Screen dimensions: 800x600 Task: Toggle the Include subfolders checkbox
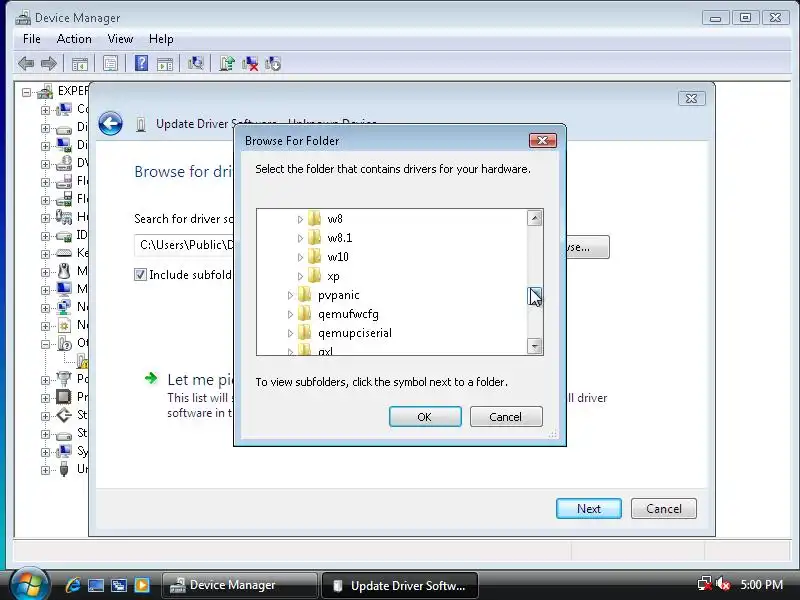coord(140,274)
